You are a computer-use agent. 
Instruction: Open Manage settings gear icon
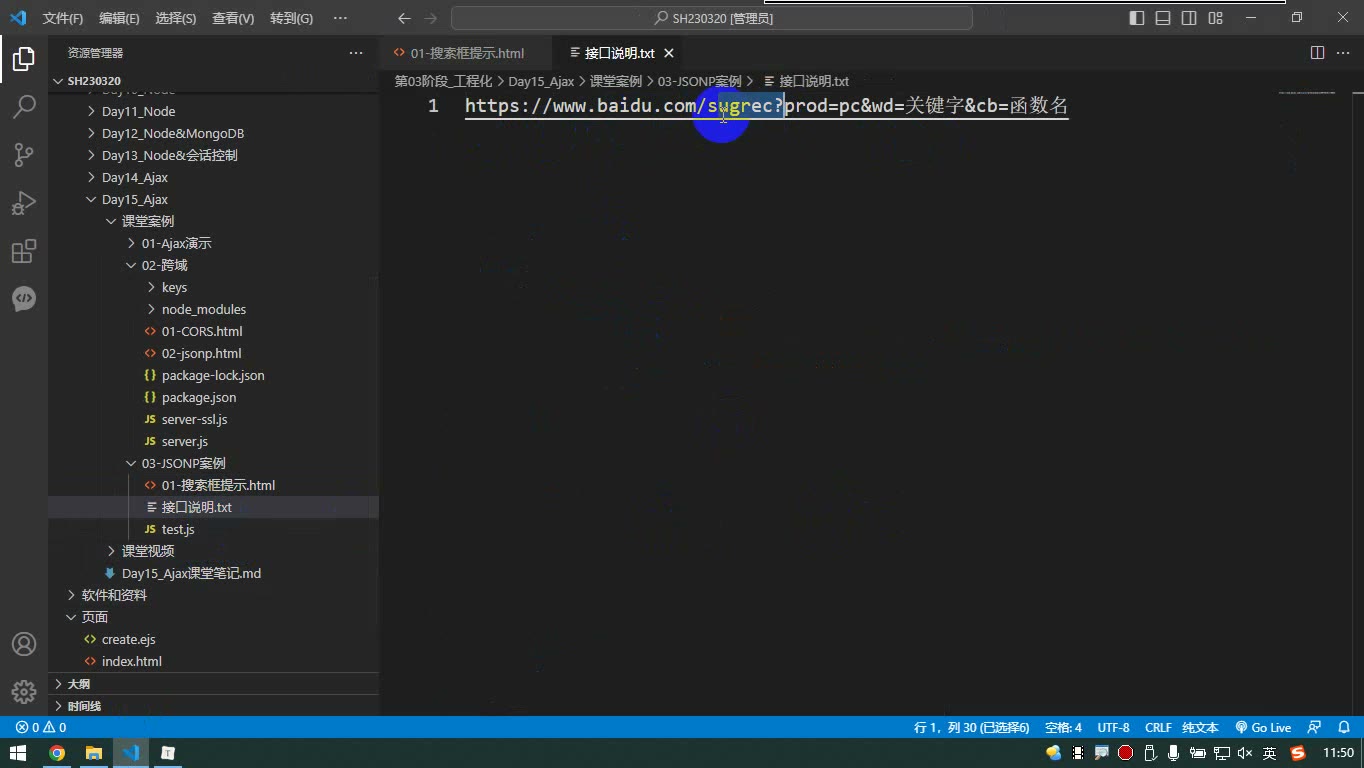click(x=24, y=692)
